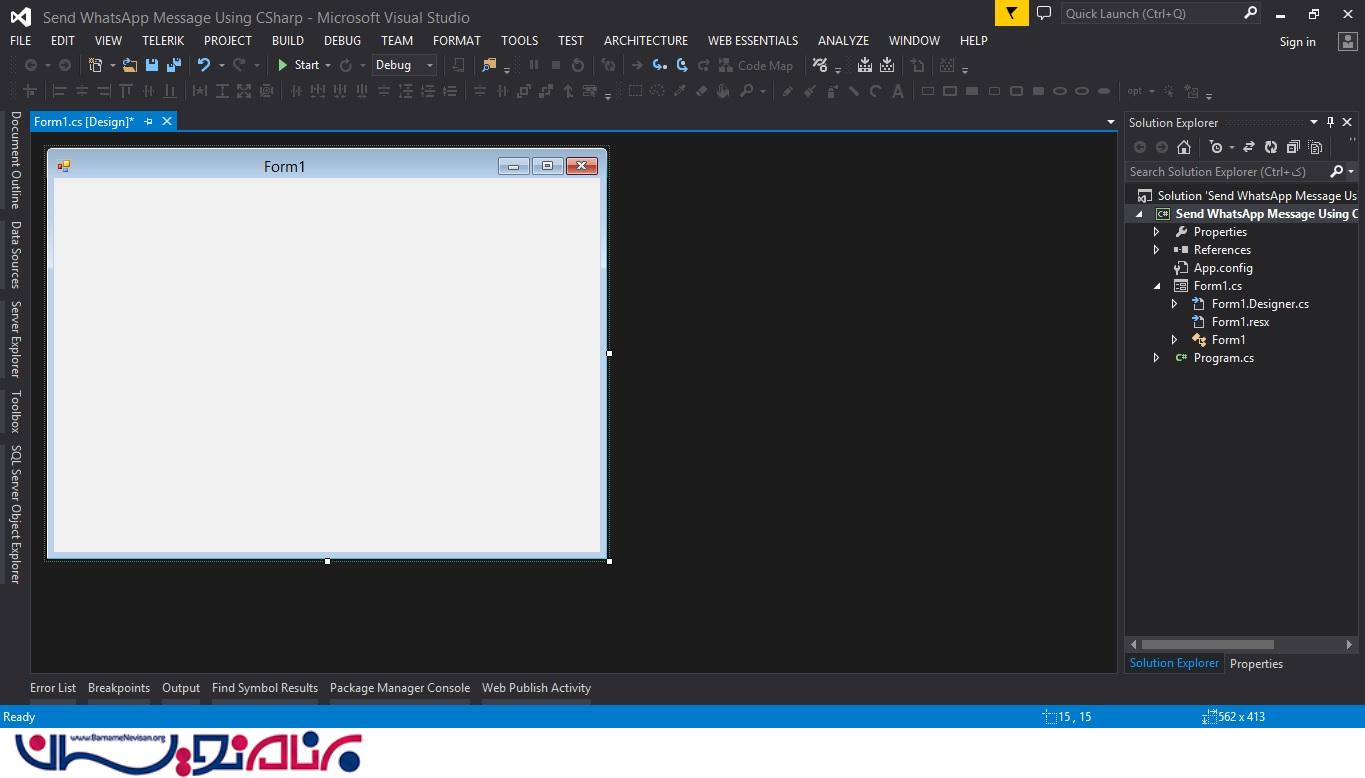
Task: Open the BUILD menu
Action: [287, 41]
